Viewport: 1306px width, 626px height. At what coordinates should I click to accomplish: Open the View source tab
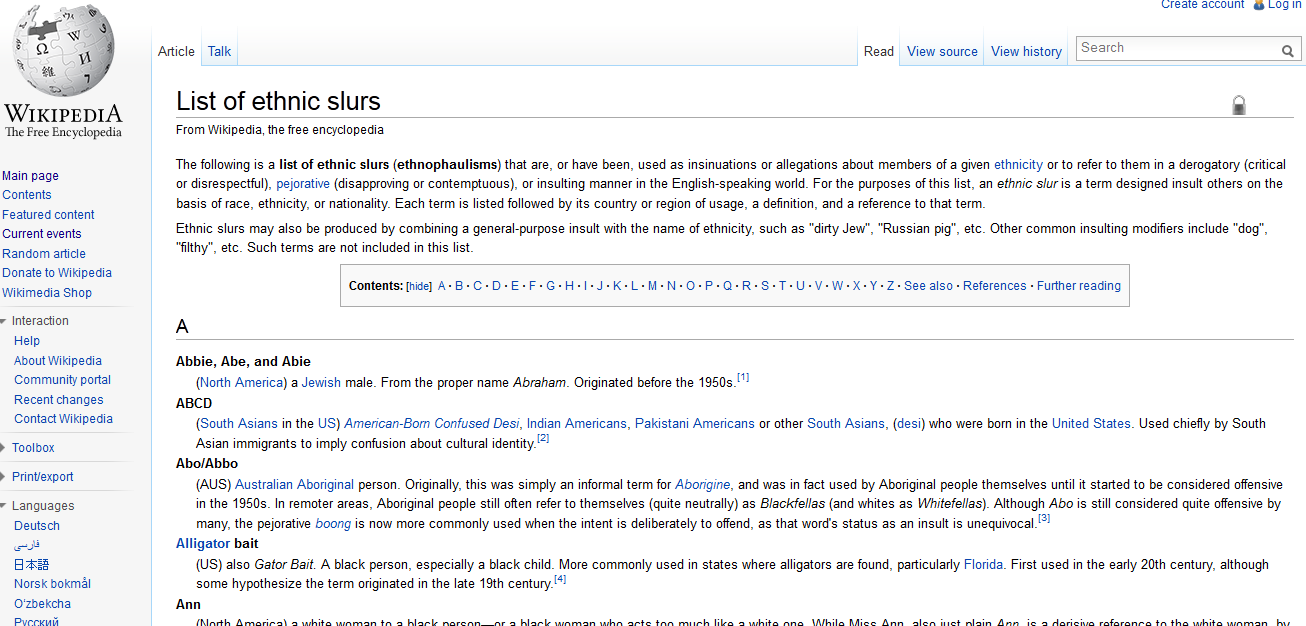(942, 51)
